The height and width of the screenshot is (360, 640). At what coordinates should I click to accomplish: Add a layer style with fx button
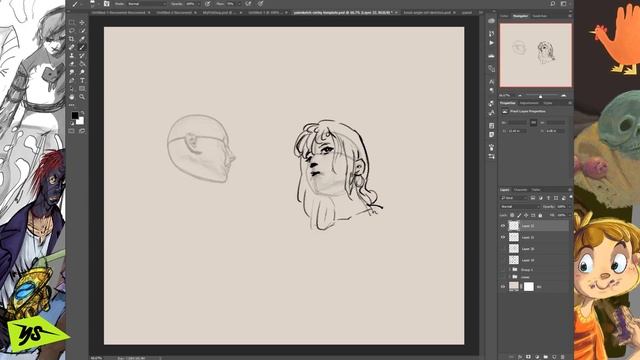[520, 357]
